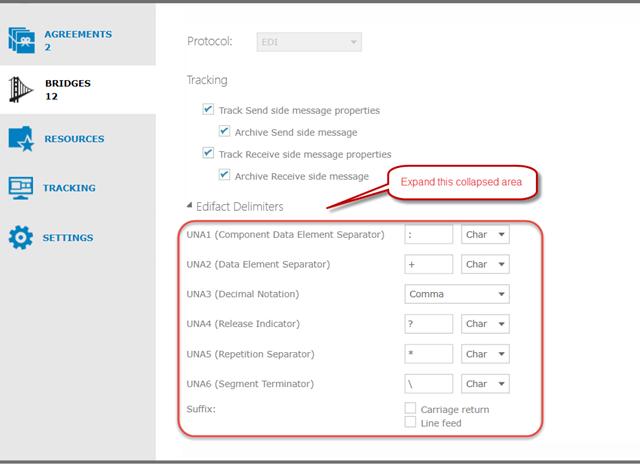Screen dimensions: 640x464
Task: Toggle Track Send side message properties
Action: coord(208,110)
